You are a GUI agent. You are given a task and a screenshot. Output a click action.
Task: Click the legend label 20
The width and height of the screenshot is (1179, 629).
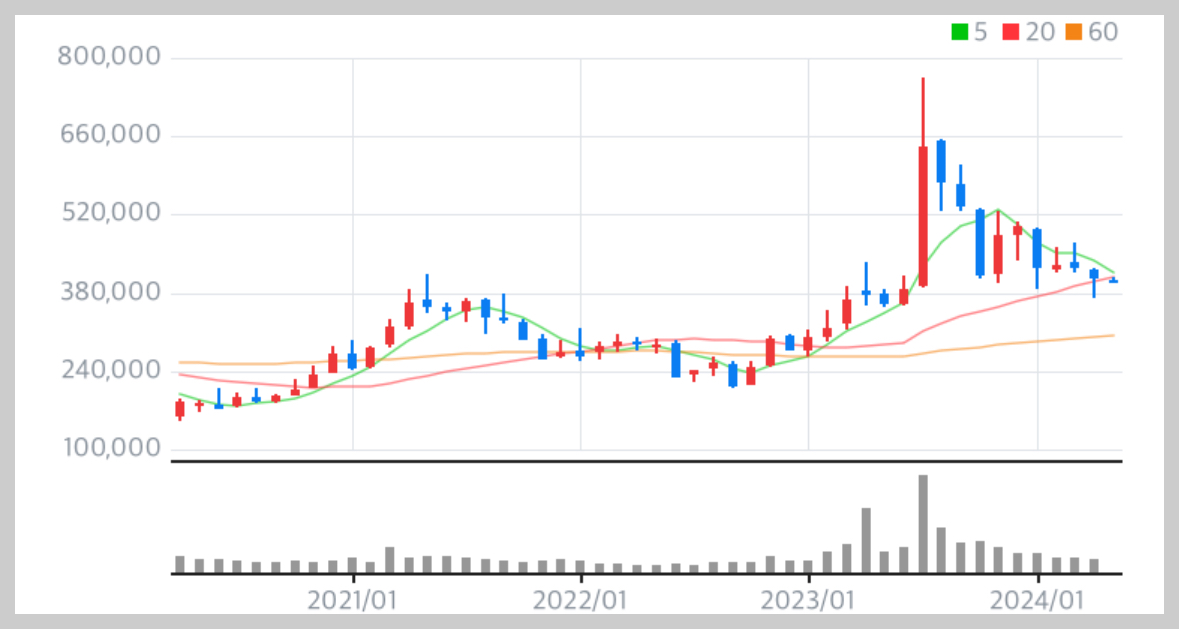(1041, 32)
